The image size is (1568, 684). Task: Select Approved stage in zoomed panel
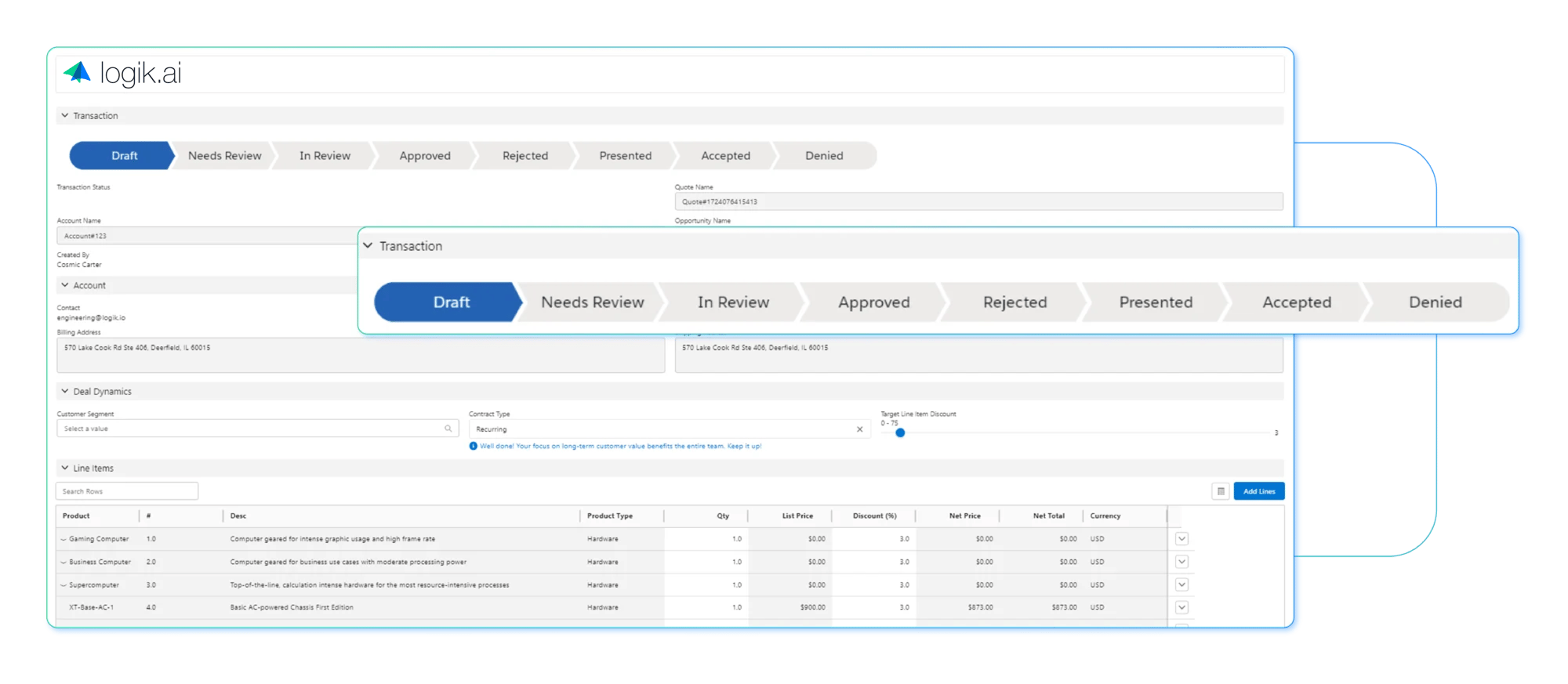[874, 302]
